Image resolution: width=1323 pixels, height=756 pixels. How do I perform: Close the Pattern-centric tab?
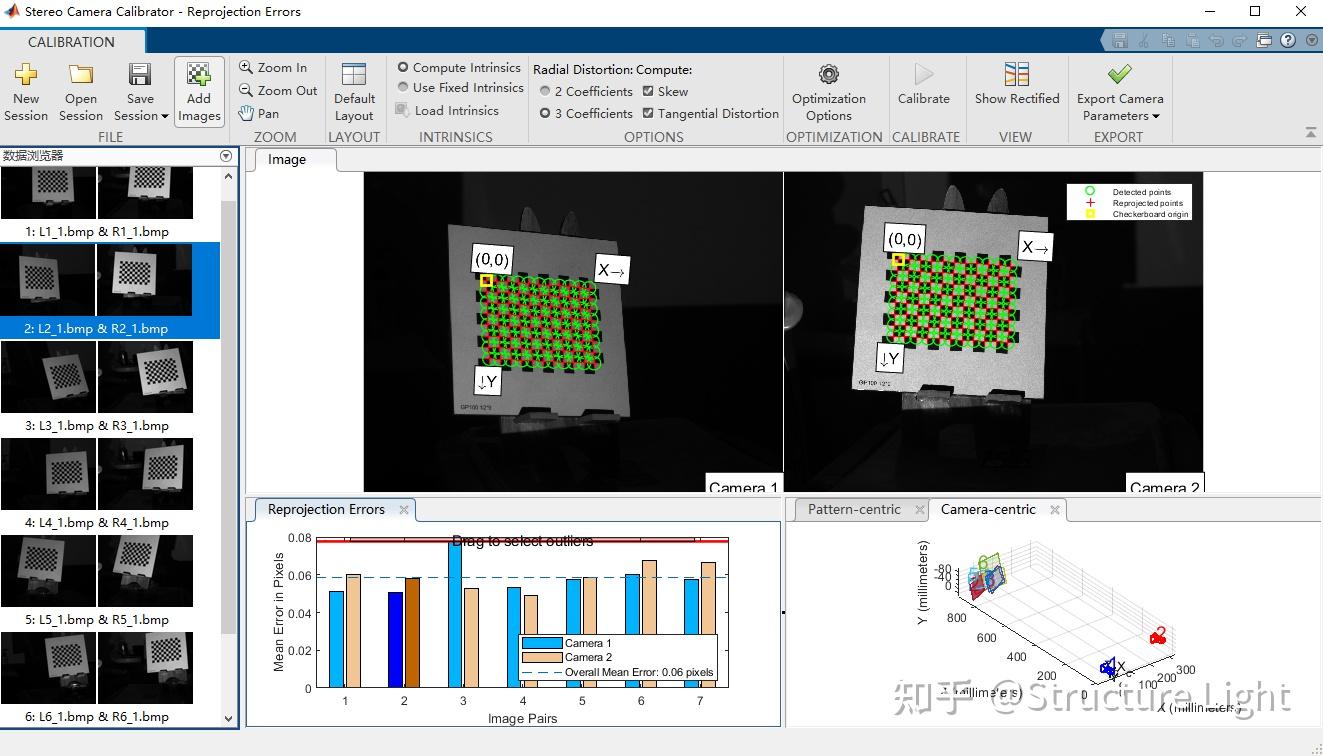coord(920,509)
